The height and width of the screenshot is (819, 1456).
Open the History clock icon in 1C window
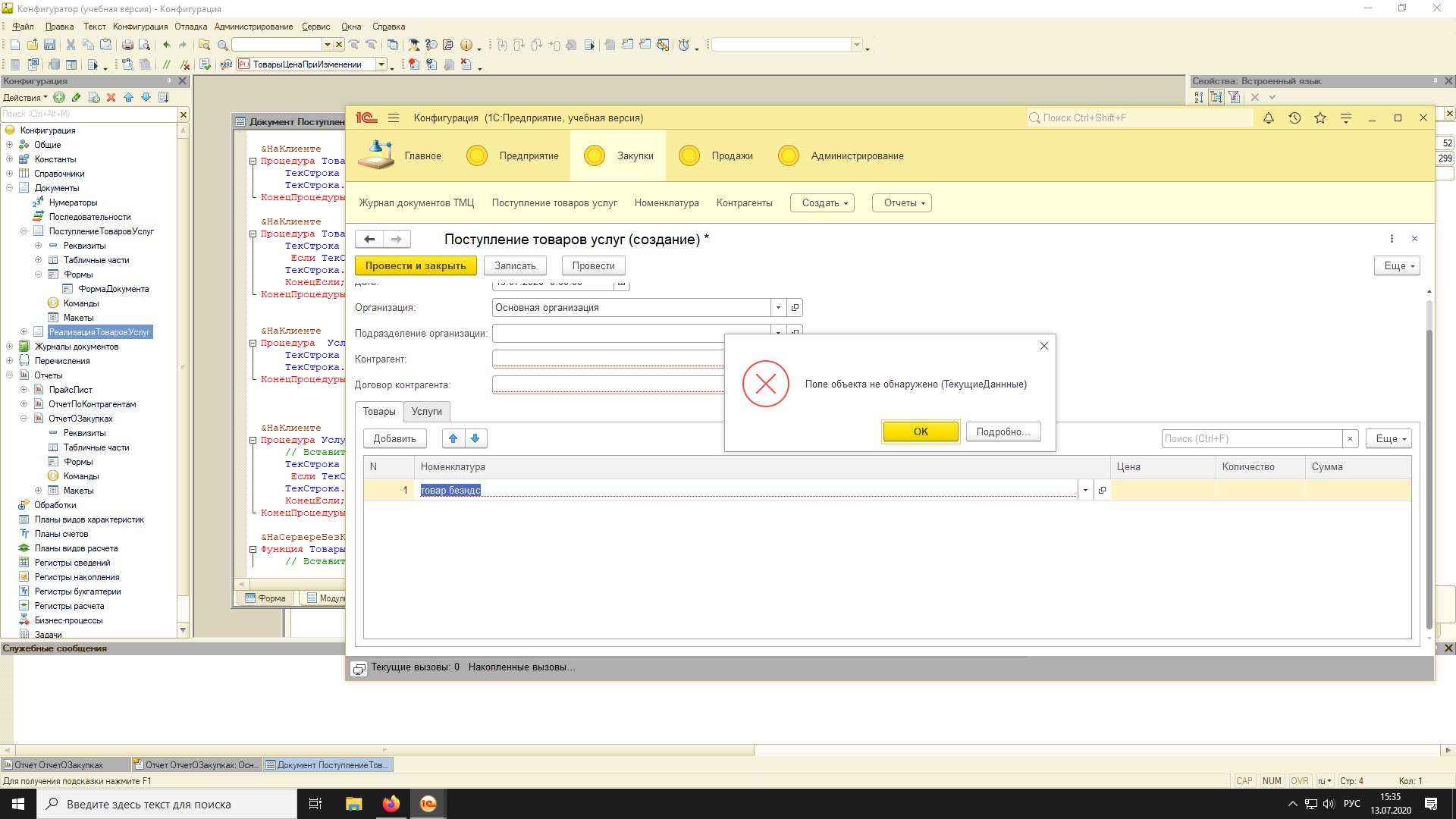pos(1294,118)
